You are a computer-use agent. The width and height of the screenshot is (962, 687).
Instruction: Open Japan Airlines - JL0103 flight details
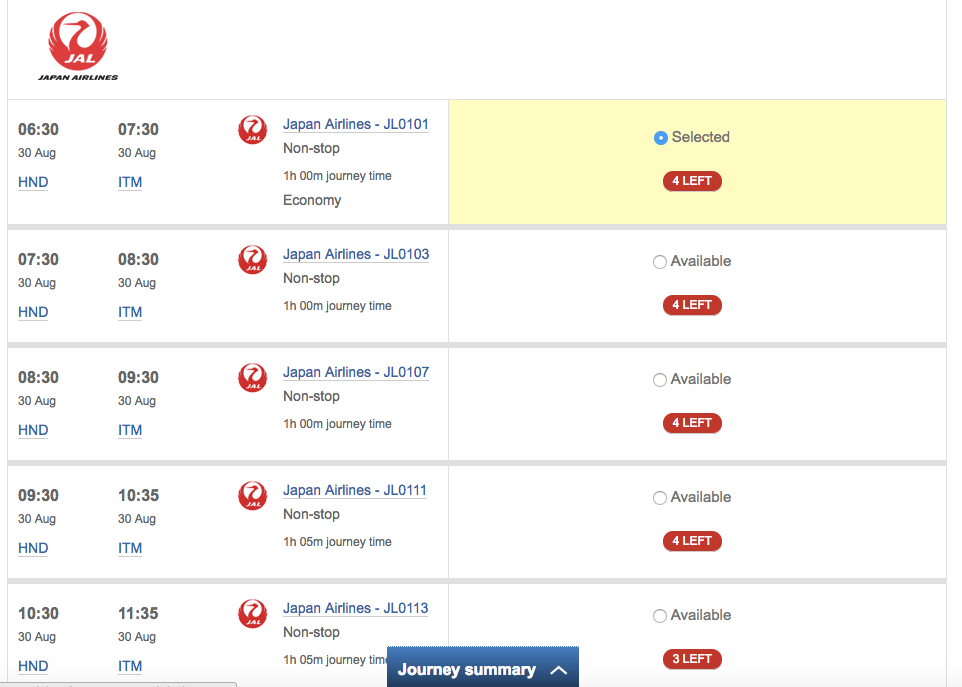[x=356, y=254]
